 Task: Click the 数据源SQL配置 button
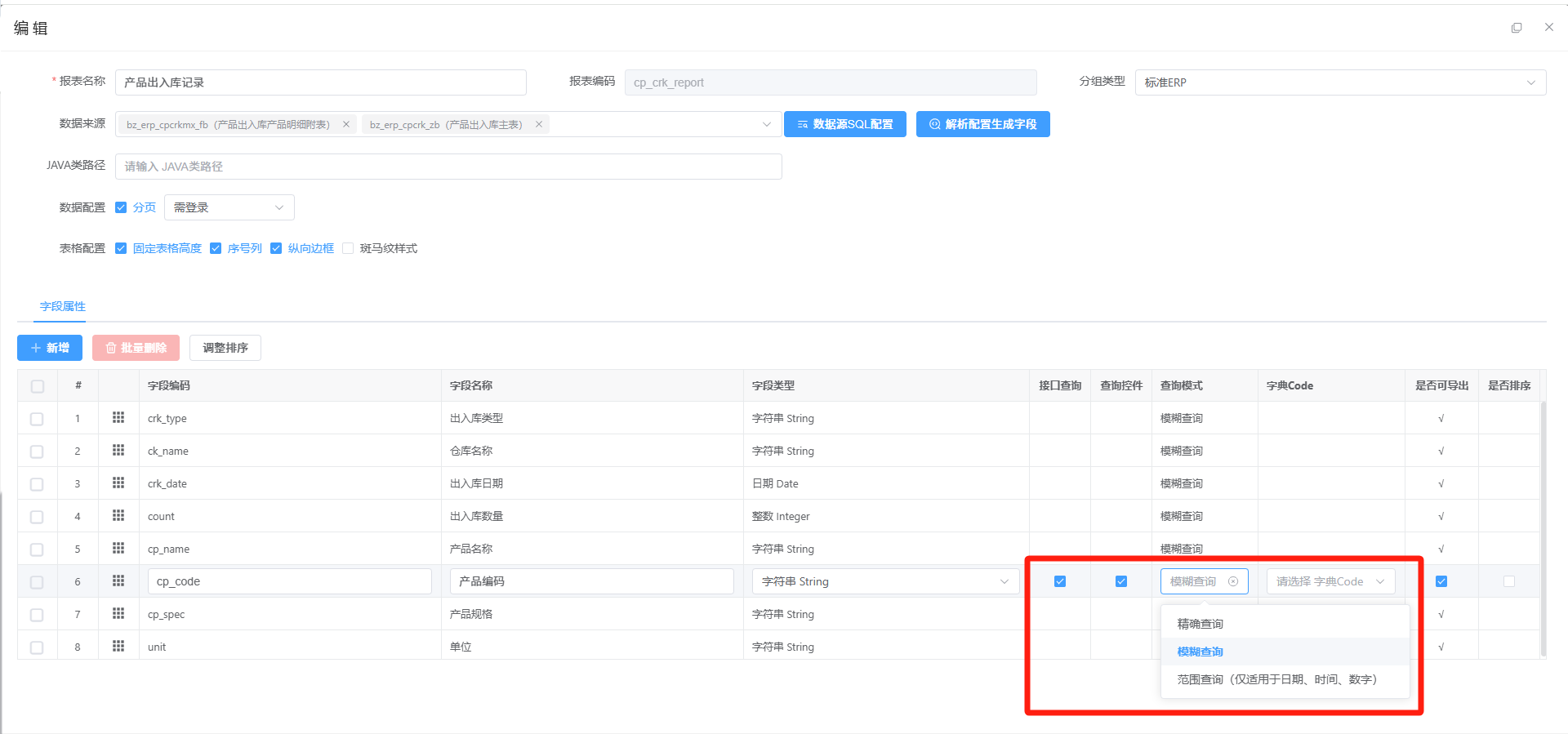click(x=845, y=124)
